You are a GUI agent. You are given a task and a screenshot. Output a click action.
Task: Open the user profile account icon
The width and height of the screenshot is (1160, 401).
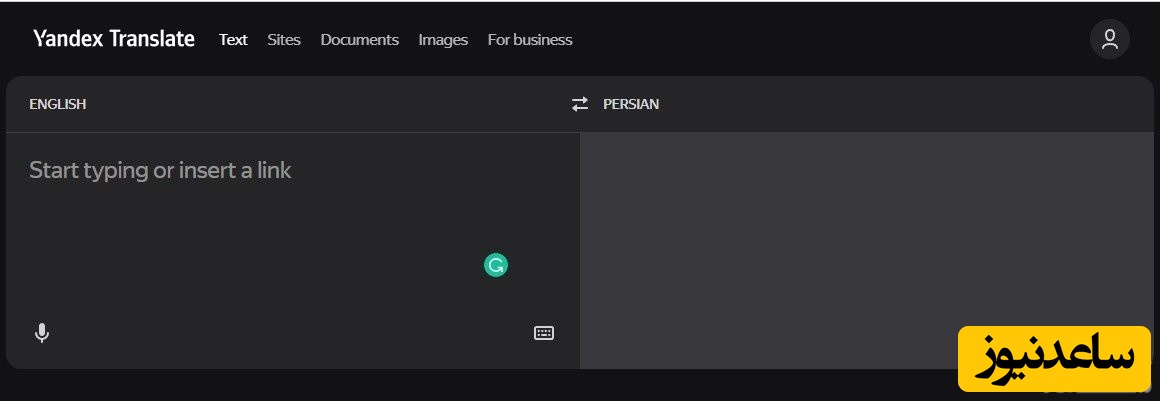1109,40
